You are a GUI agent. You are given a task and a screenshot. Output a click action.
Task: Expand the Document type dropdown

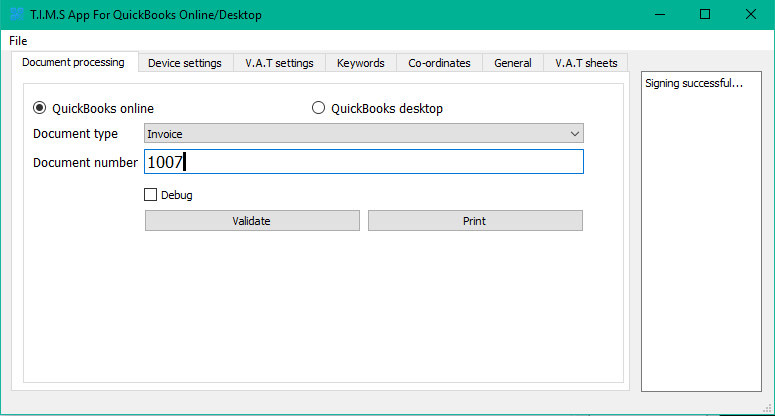(364, 133)
